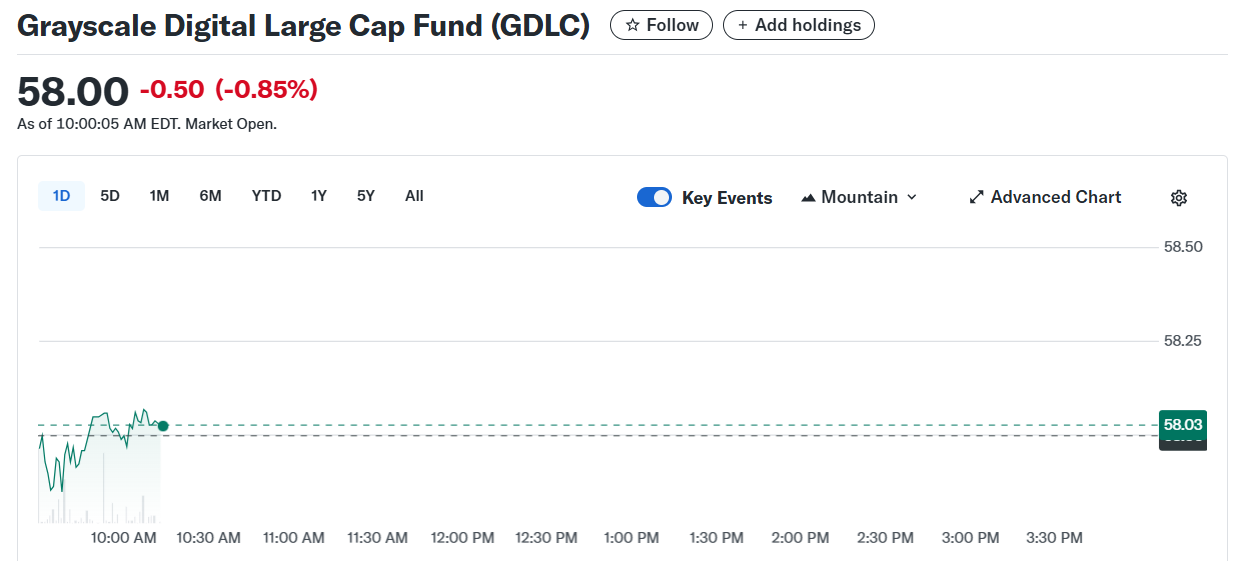The image size is (1242, 561).
Task: Click the -0.50 price change value
Action: [x=172, y=90]
